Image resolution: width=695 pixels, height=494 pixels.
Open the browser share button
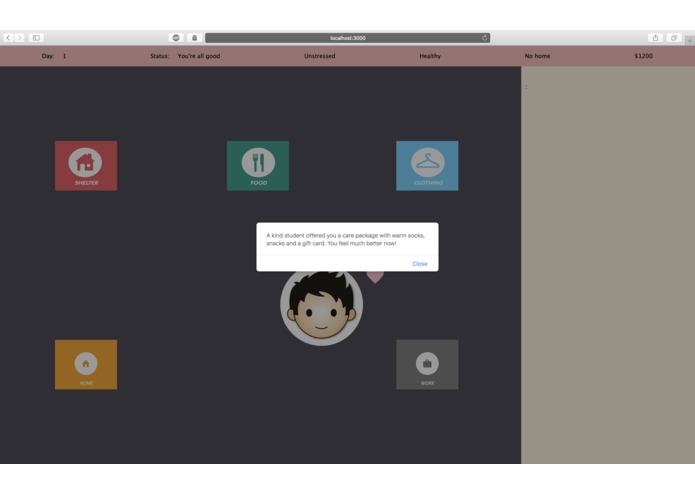point(655,38)
